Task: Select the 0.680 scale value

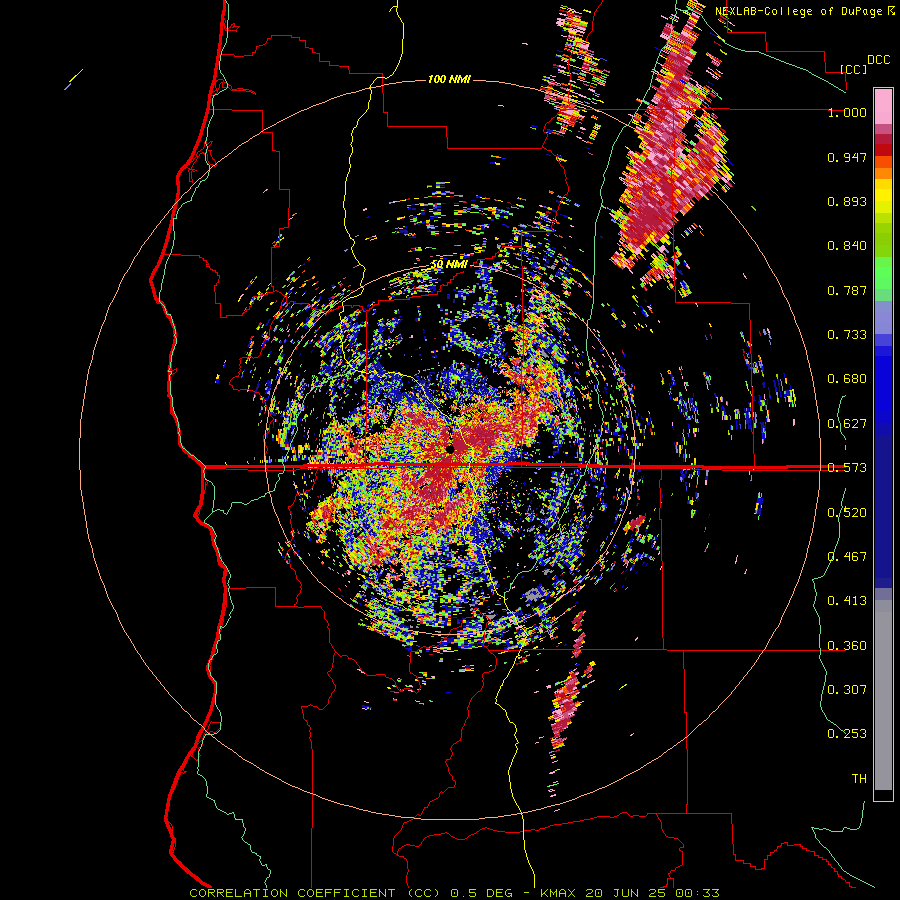Action: click(847, 379)
